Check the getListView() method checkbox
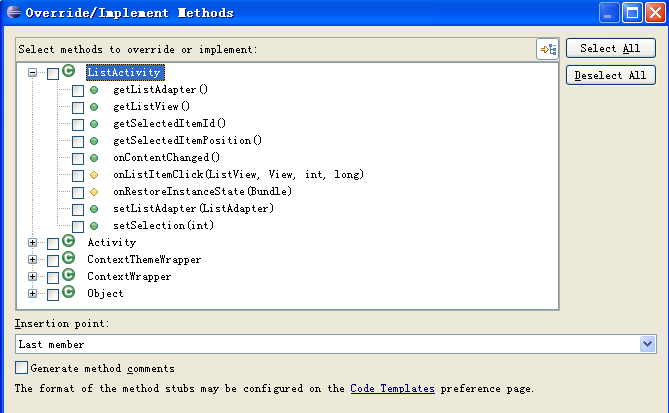 [x=78, y=108]
